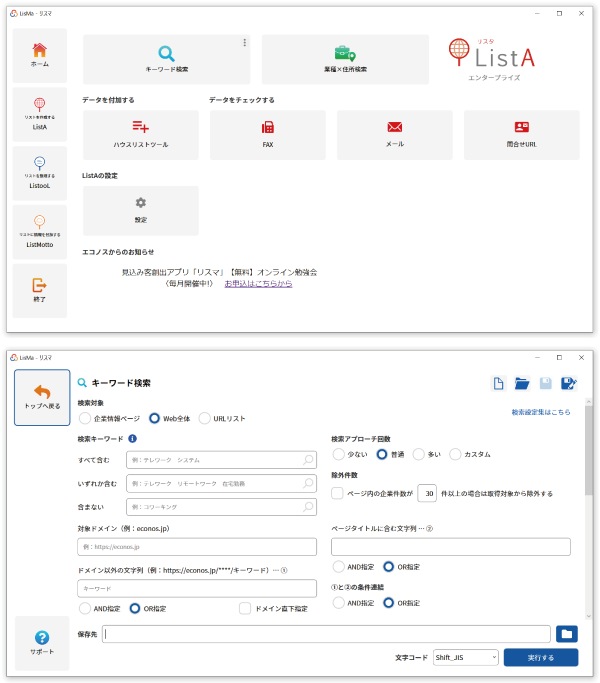This screenshot has width=600, height=683.
Task: Open the three-dot menu on the キーワード検索 tile
Action: (x=244, y=43)
